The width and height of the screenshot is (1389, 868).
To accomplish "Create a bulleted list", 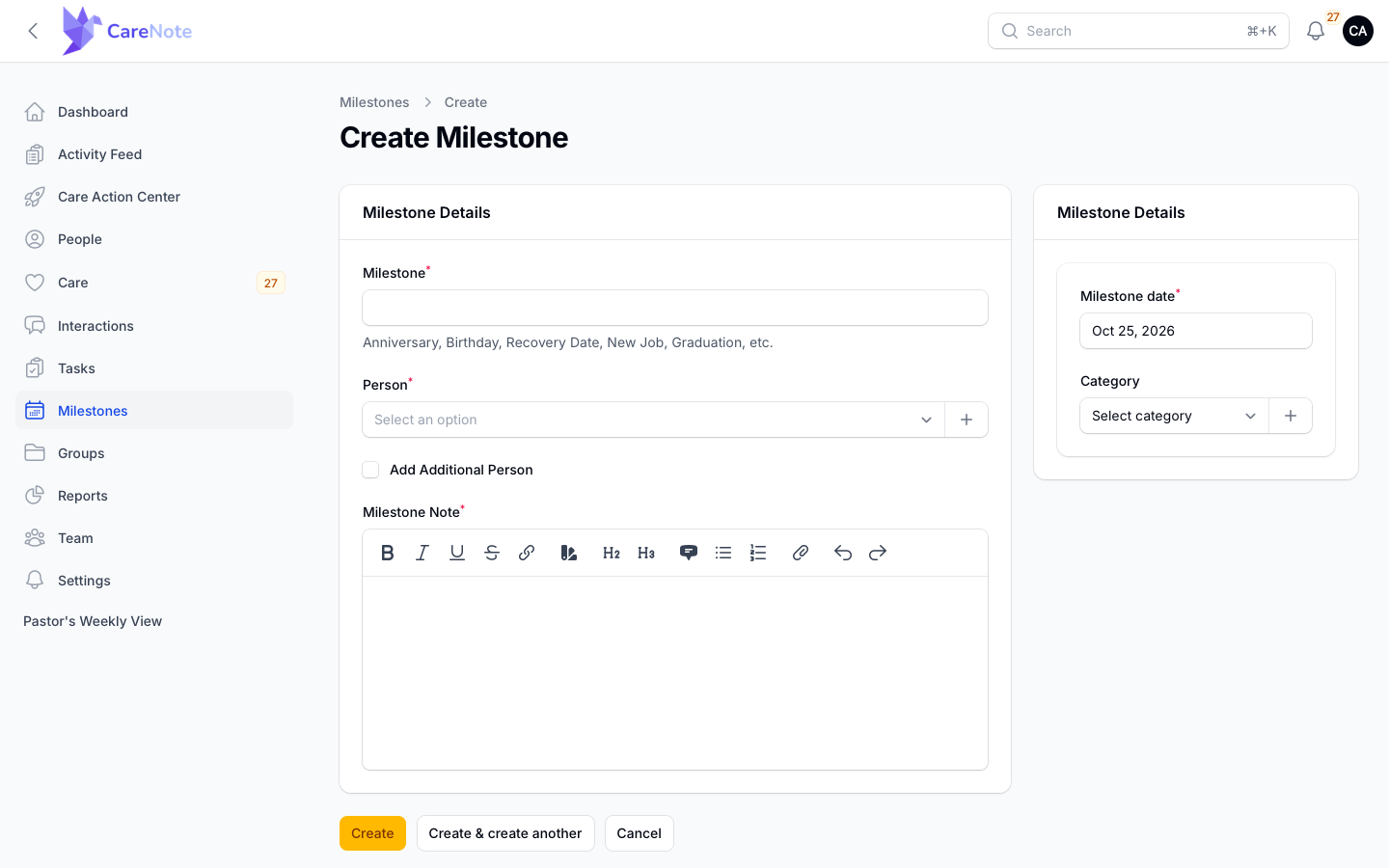I will coord(723,553).
